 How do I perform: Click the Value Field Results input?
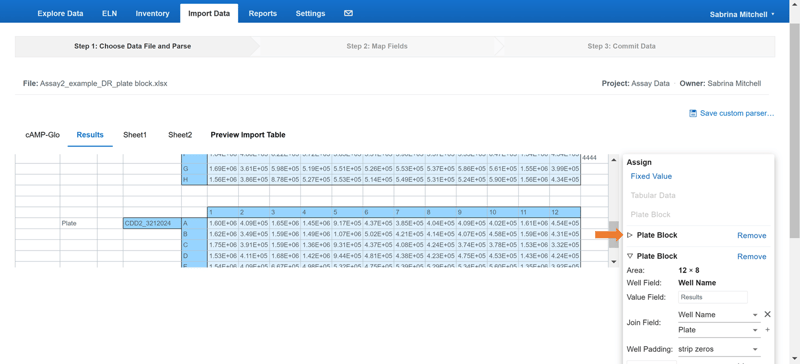point(713,297)
